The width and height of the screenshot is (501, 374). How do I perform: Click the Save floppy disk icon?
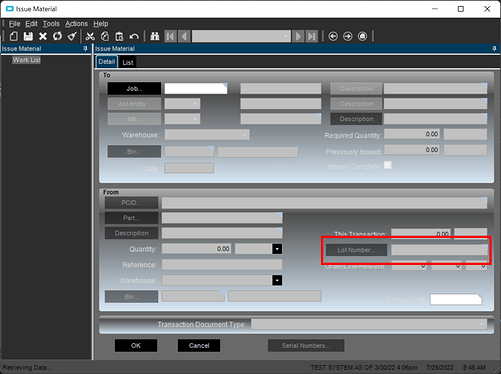(x=28, y=36)
